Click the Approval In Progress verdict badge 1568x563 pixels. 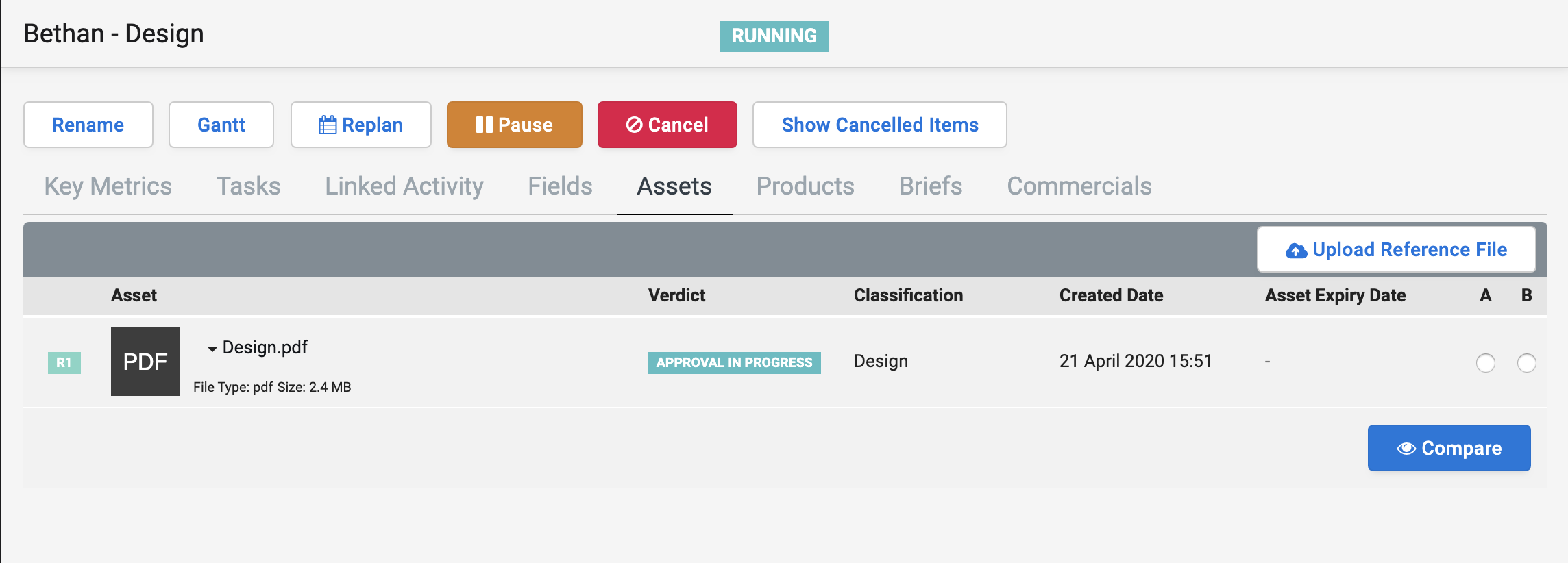point(734,362)
